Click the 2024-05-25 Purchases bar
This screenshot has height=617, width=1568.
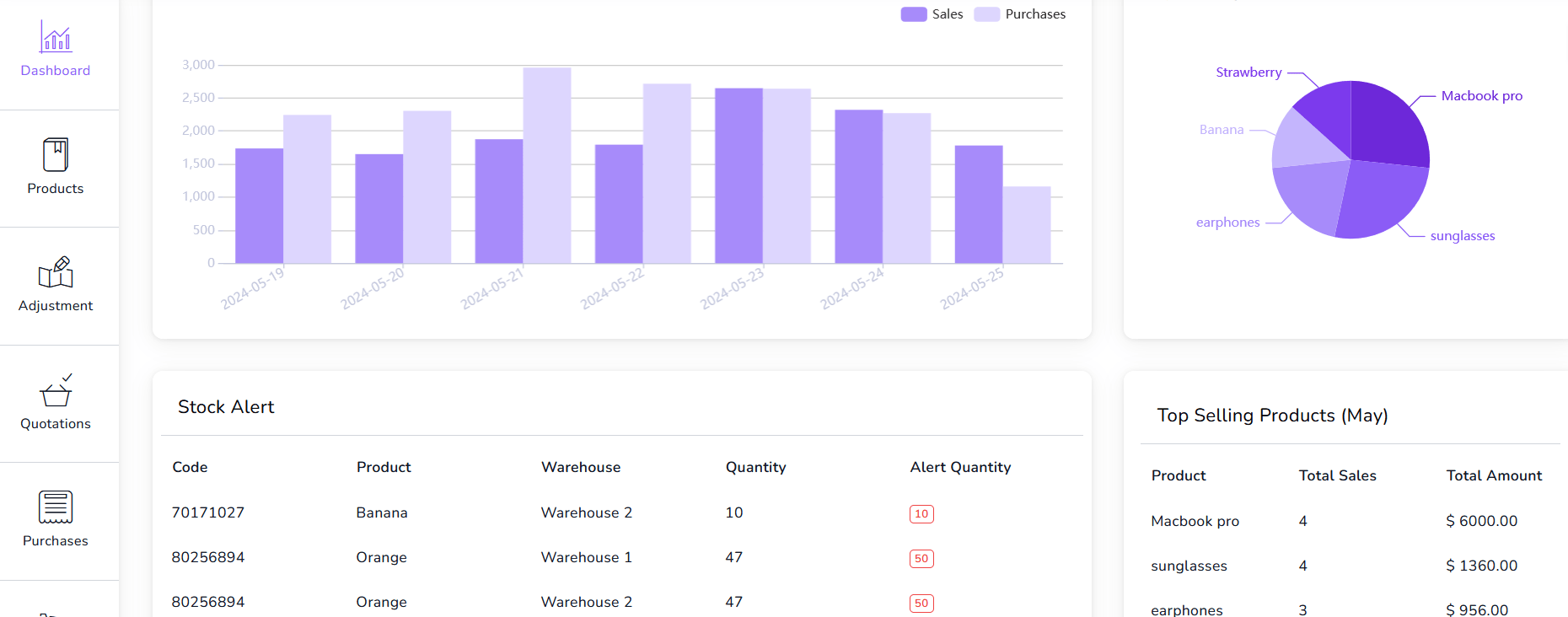1027,225
